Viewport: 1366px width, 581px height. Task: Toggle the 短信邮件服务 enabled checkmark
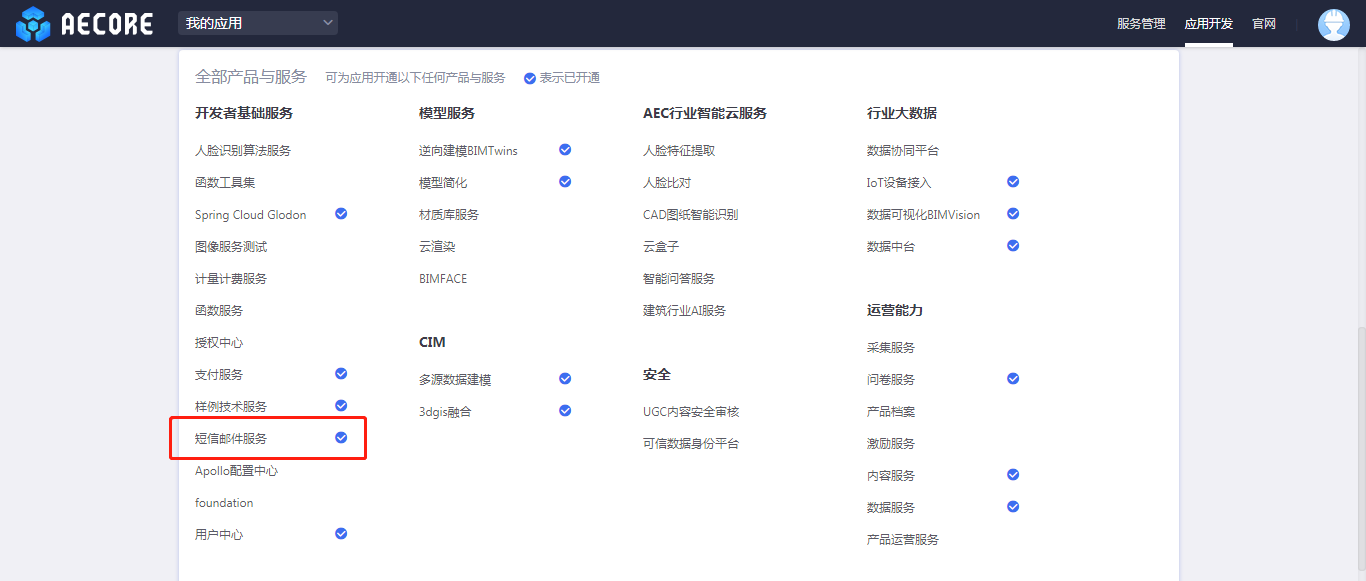[341, 438]
